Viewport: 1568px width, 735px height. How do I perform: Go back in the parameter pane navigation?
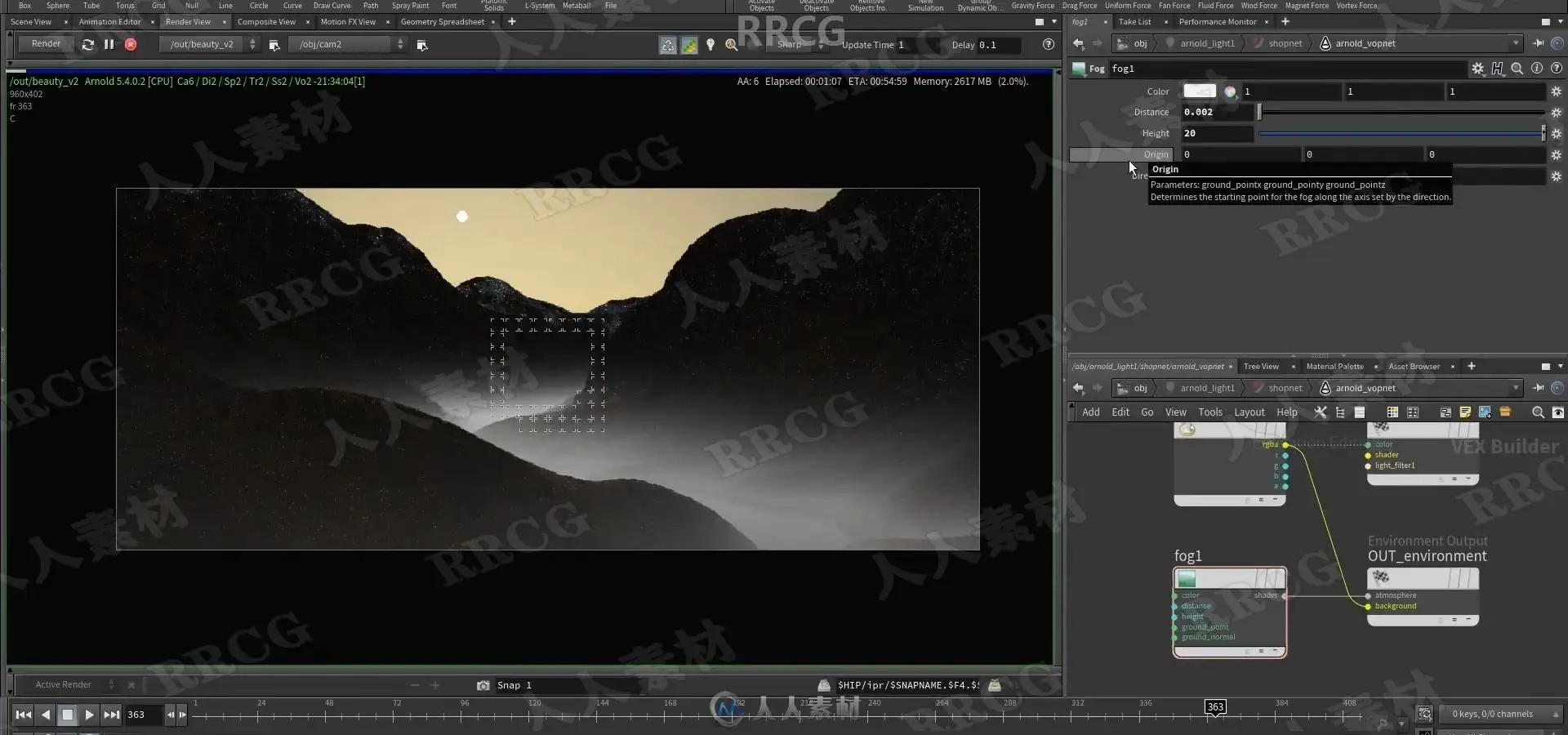coord(1078,43)
